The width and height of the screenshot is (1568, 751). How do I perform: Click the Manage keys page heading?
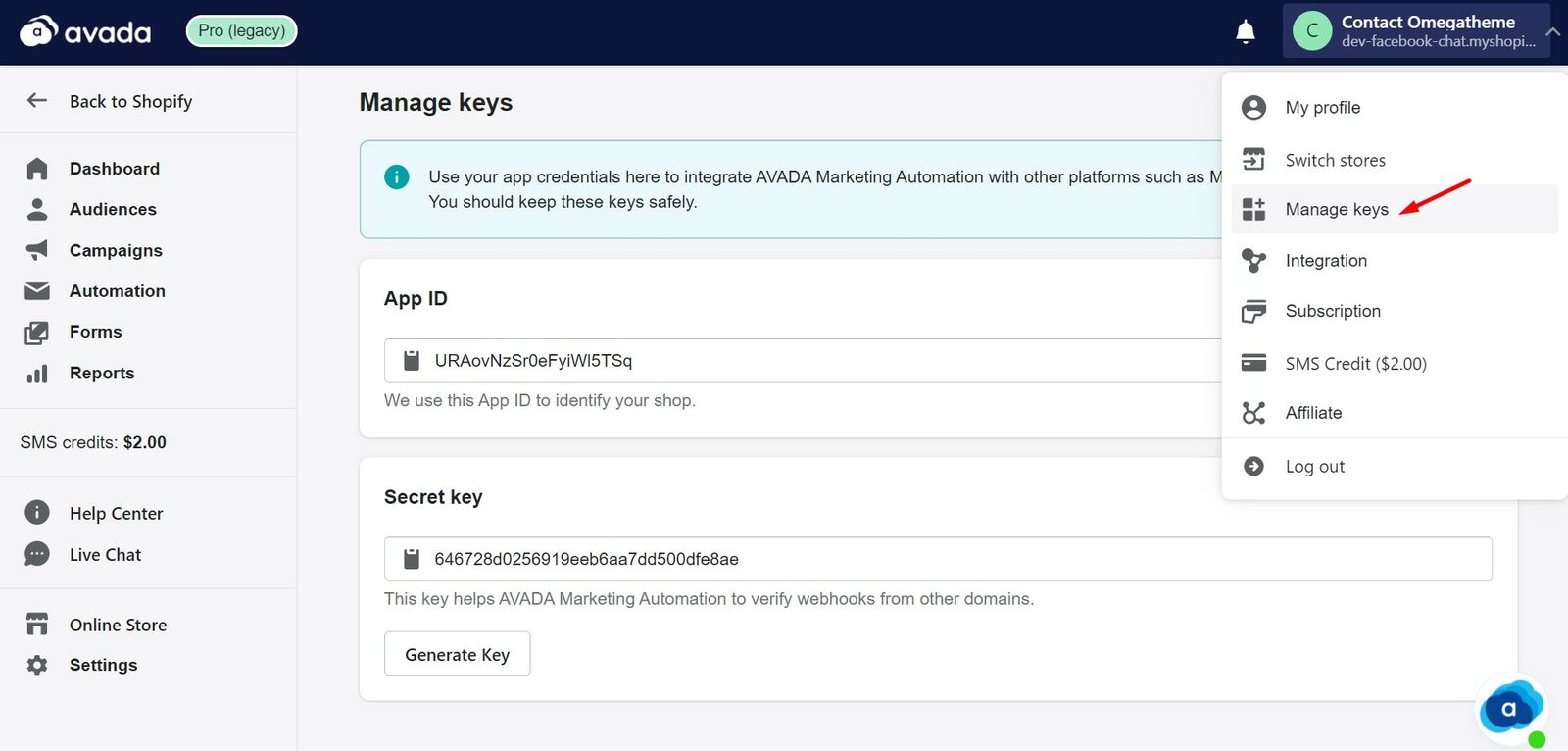436,102
